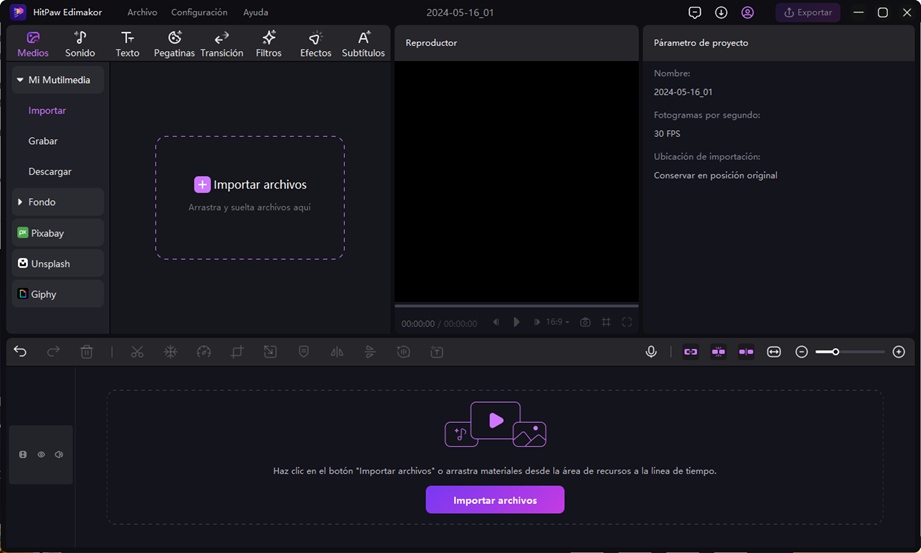Screen dimensions: 921x553
Task: Click the scissors split tool
Action: click(x=137, y=352)
